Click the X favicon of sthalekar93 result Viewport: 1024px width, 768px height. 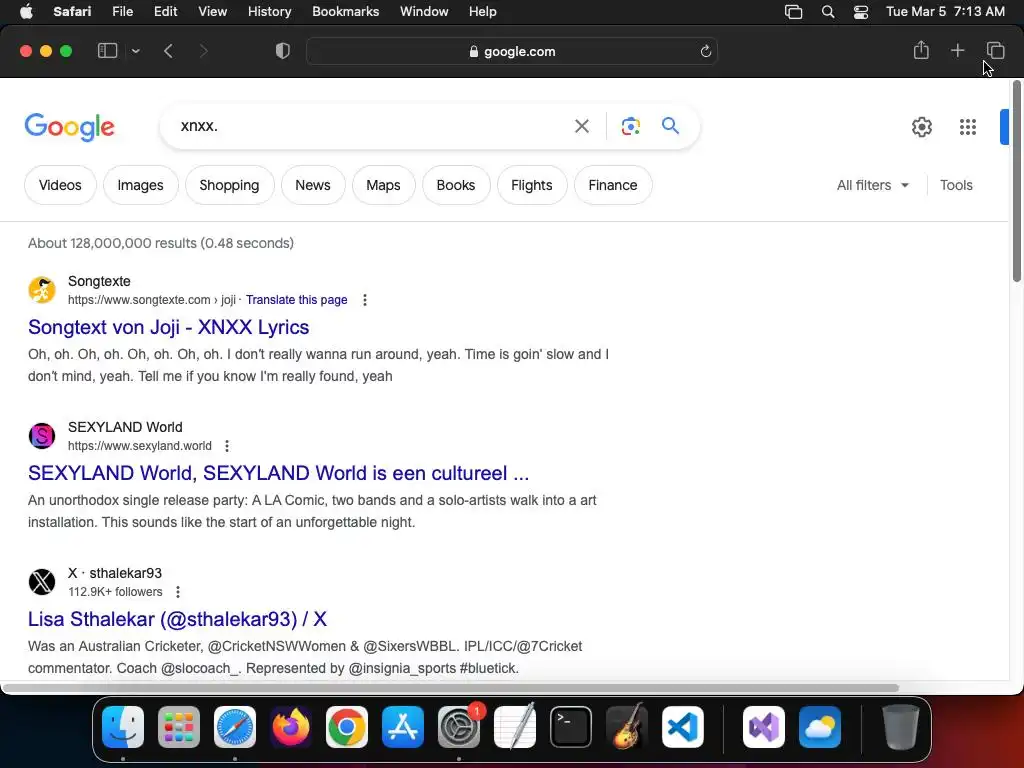click(x=42, y=581)
